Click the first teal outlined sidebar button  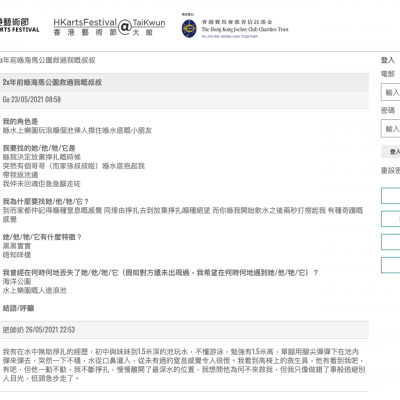391,196
